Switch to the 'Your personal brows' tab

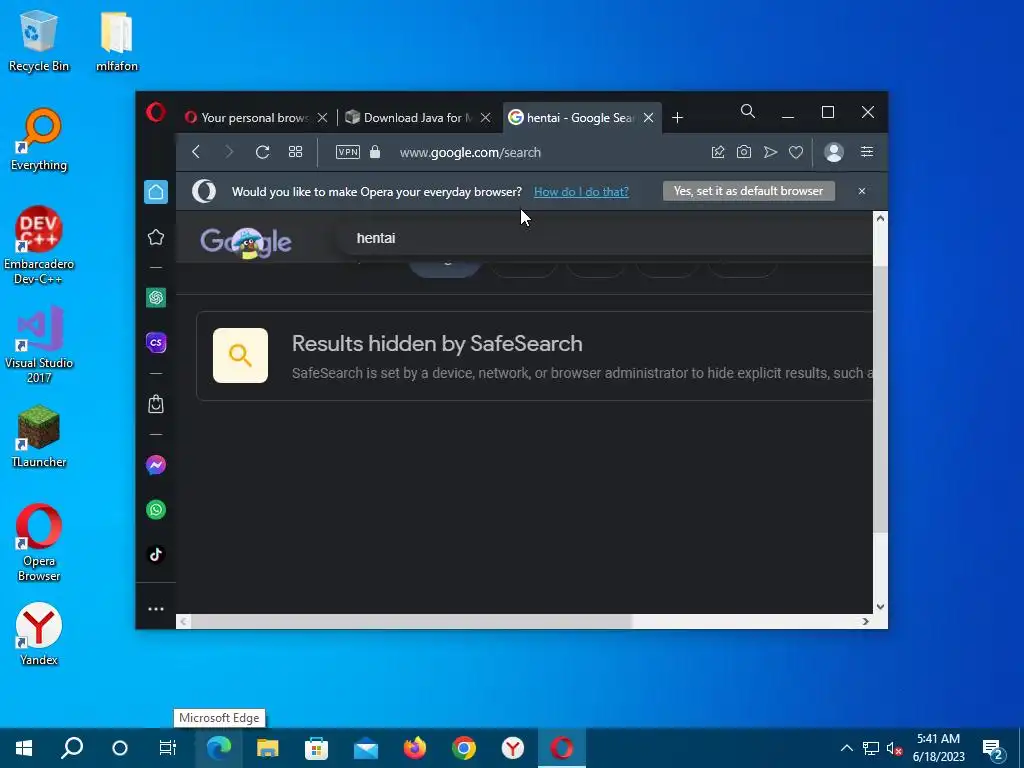255,118
